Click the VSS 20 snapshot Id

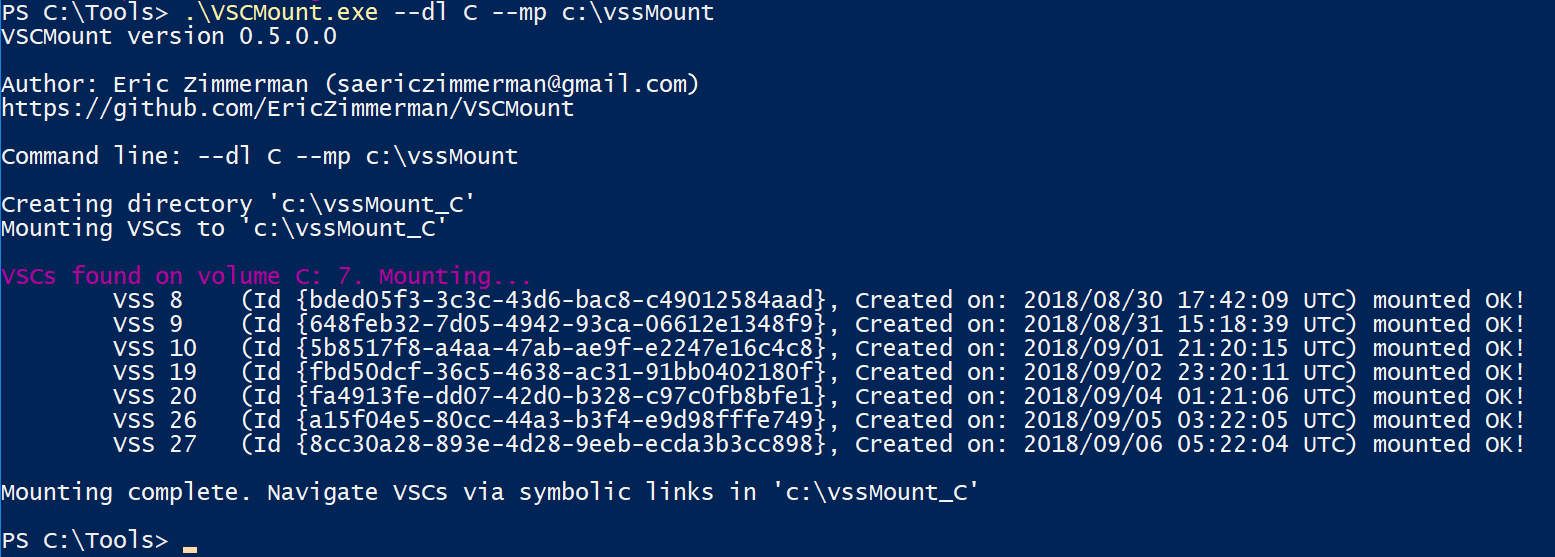[x=562, y=396]
